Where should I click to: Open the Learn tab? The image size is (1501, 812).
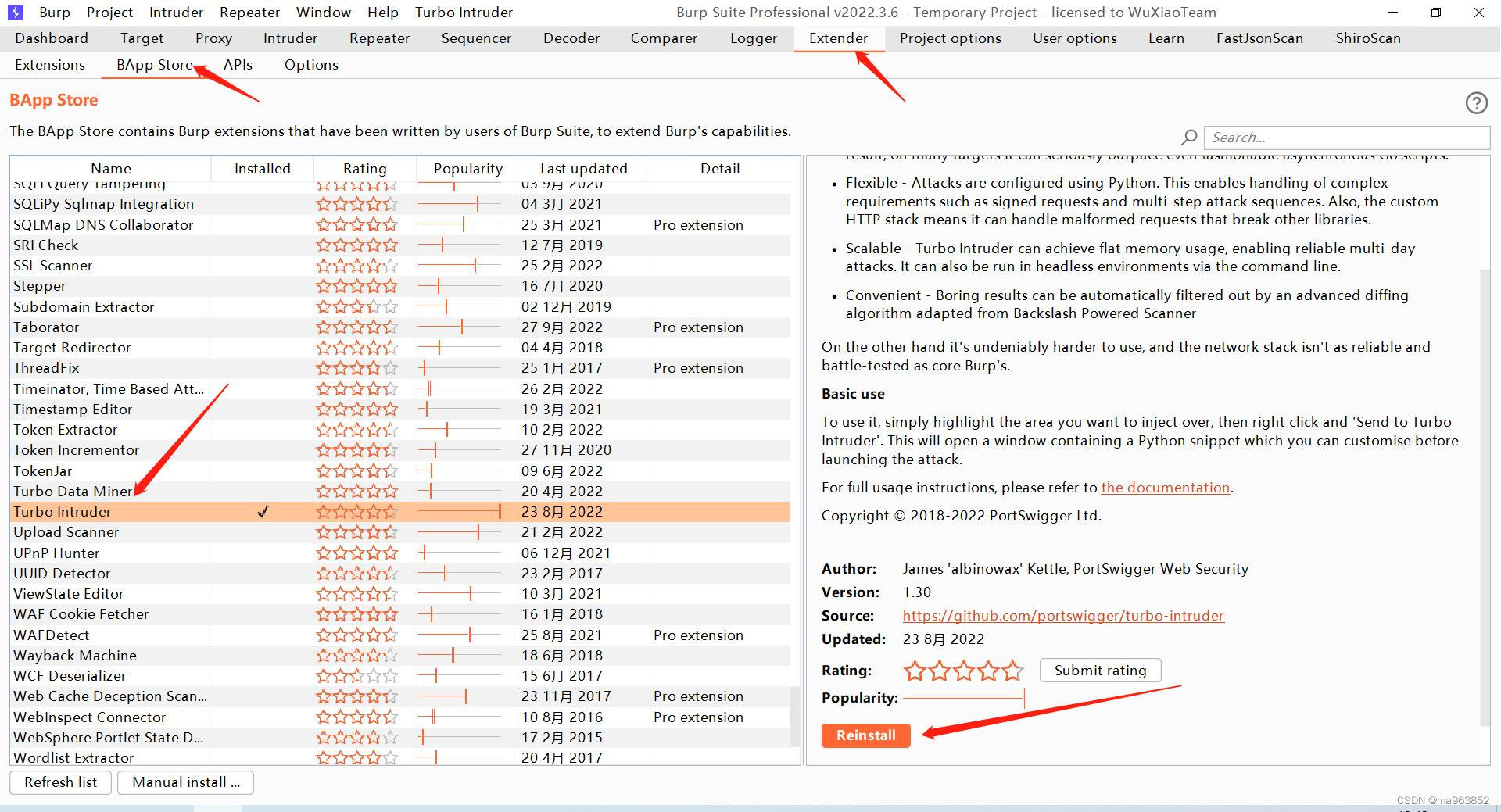[1166, 38]
